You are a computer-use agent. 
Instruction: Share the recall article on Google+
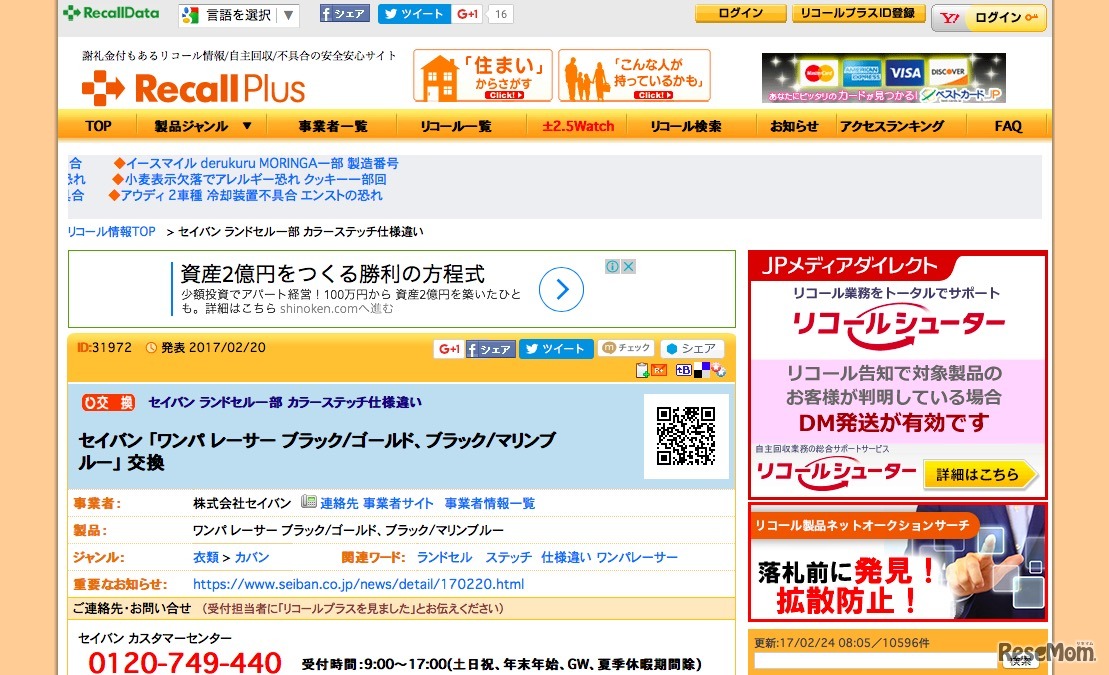coord(448,350)
